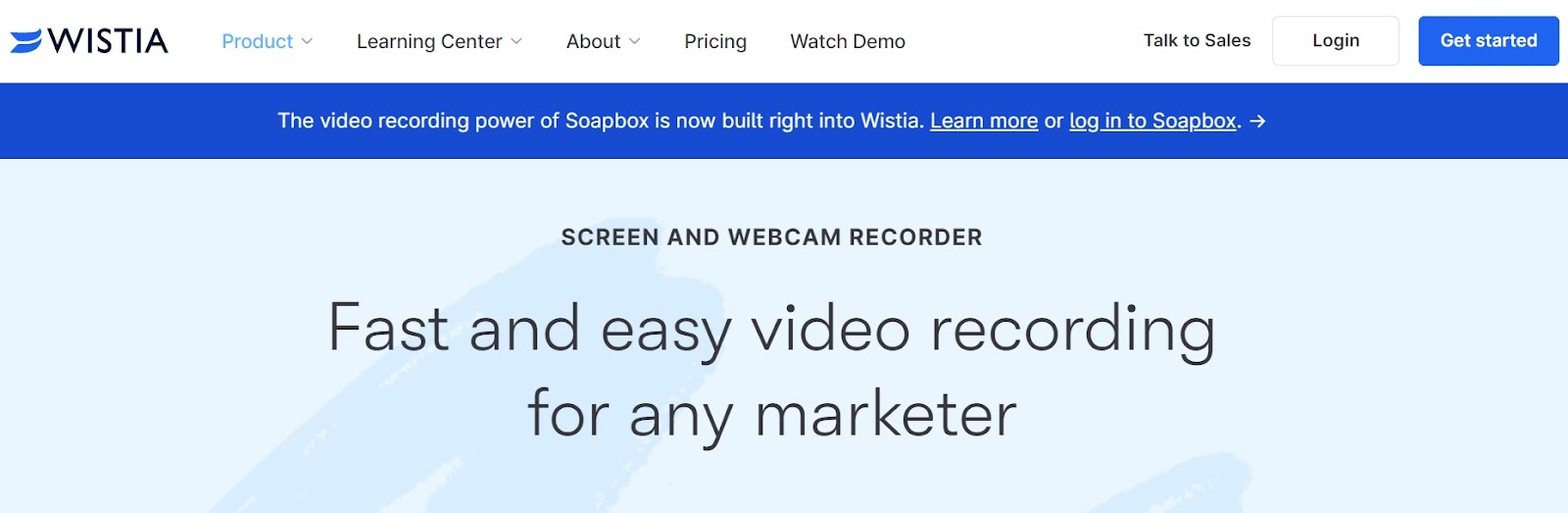
Task: Click the Talk to Sales link
Action: click(x=1197, y=40)
